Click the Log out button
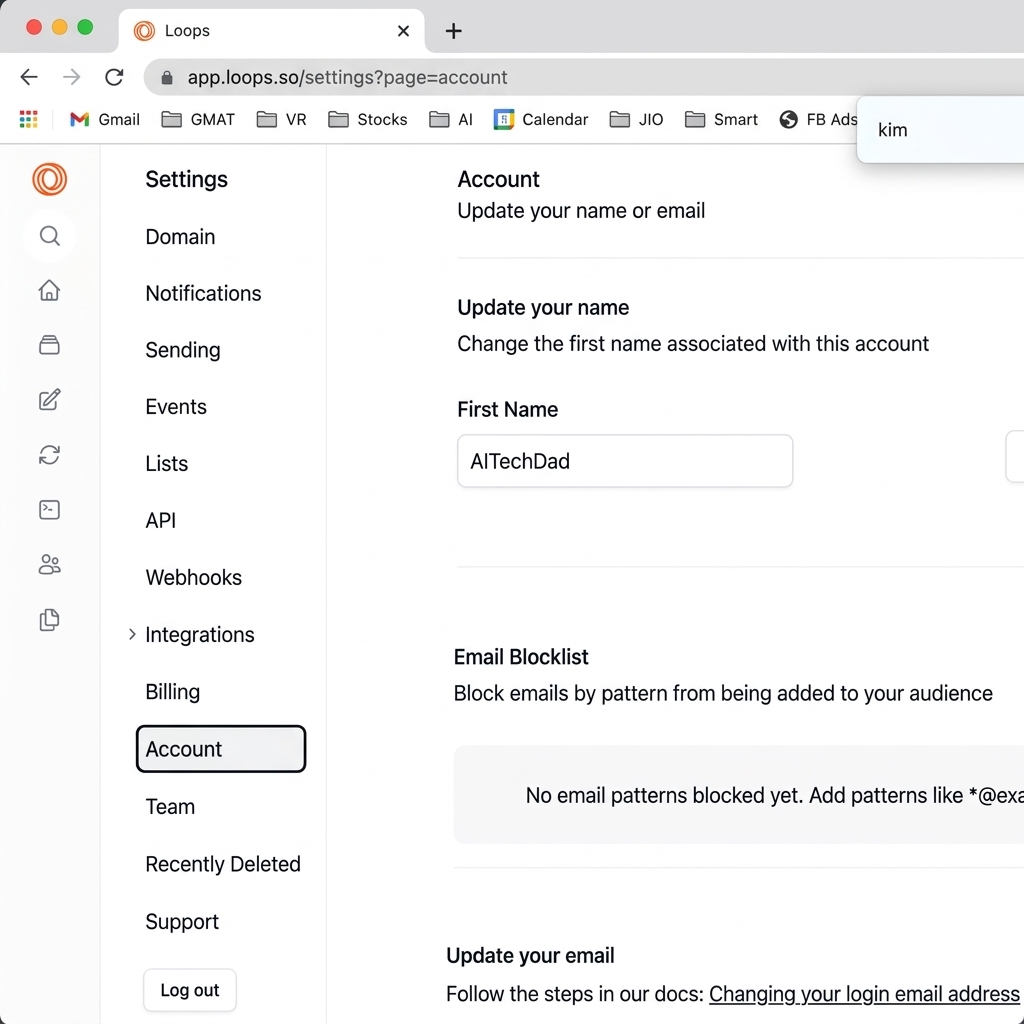 tap(189, 990)
